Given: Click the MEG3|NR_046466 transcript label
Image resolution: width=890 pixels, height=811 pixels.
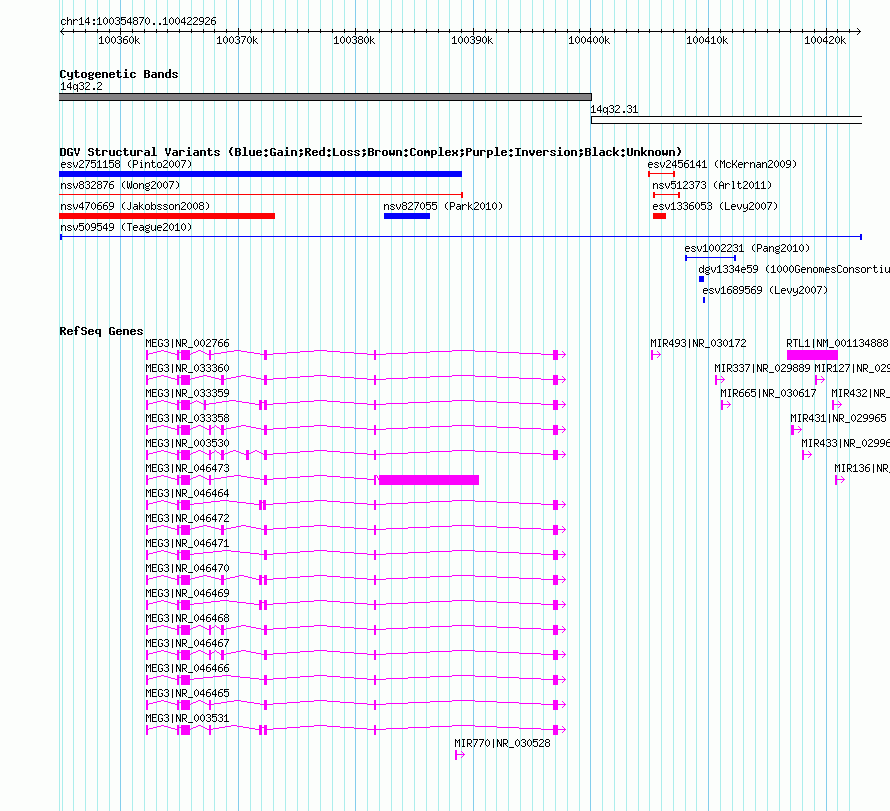Looking at the screenshot, I should 187,669.
